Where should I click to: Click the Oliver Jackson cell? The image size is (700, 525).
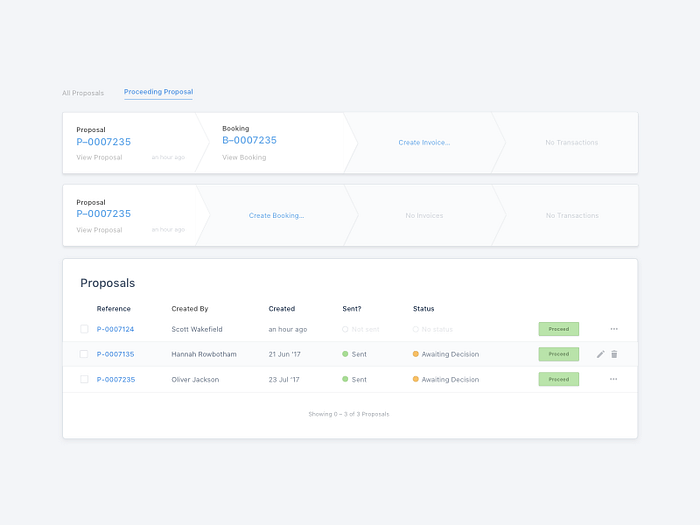(195, 379)
